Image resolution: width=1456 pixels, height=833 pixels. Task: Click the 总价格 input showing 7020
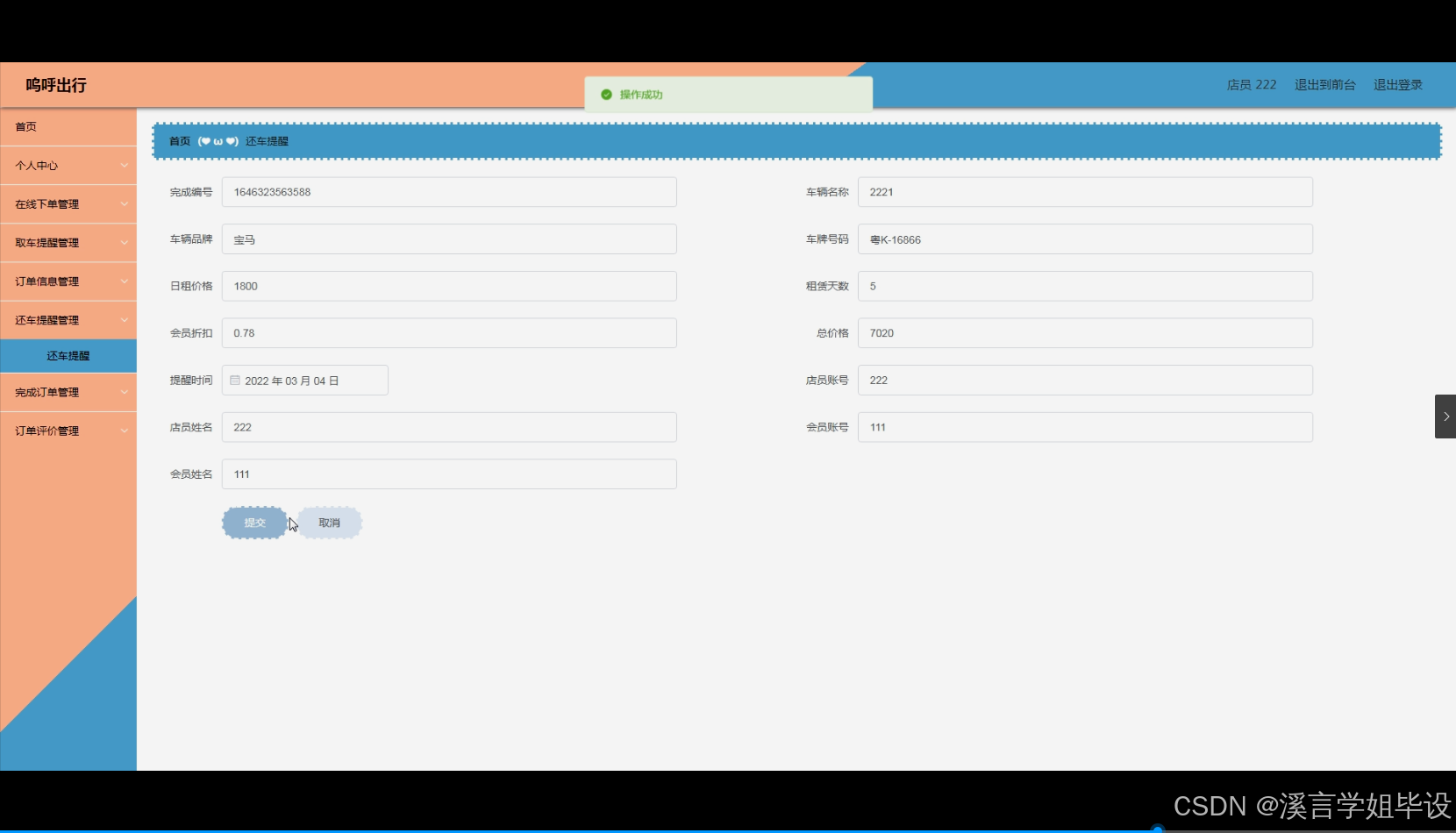point(1085,333)
